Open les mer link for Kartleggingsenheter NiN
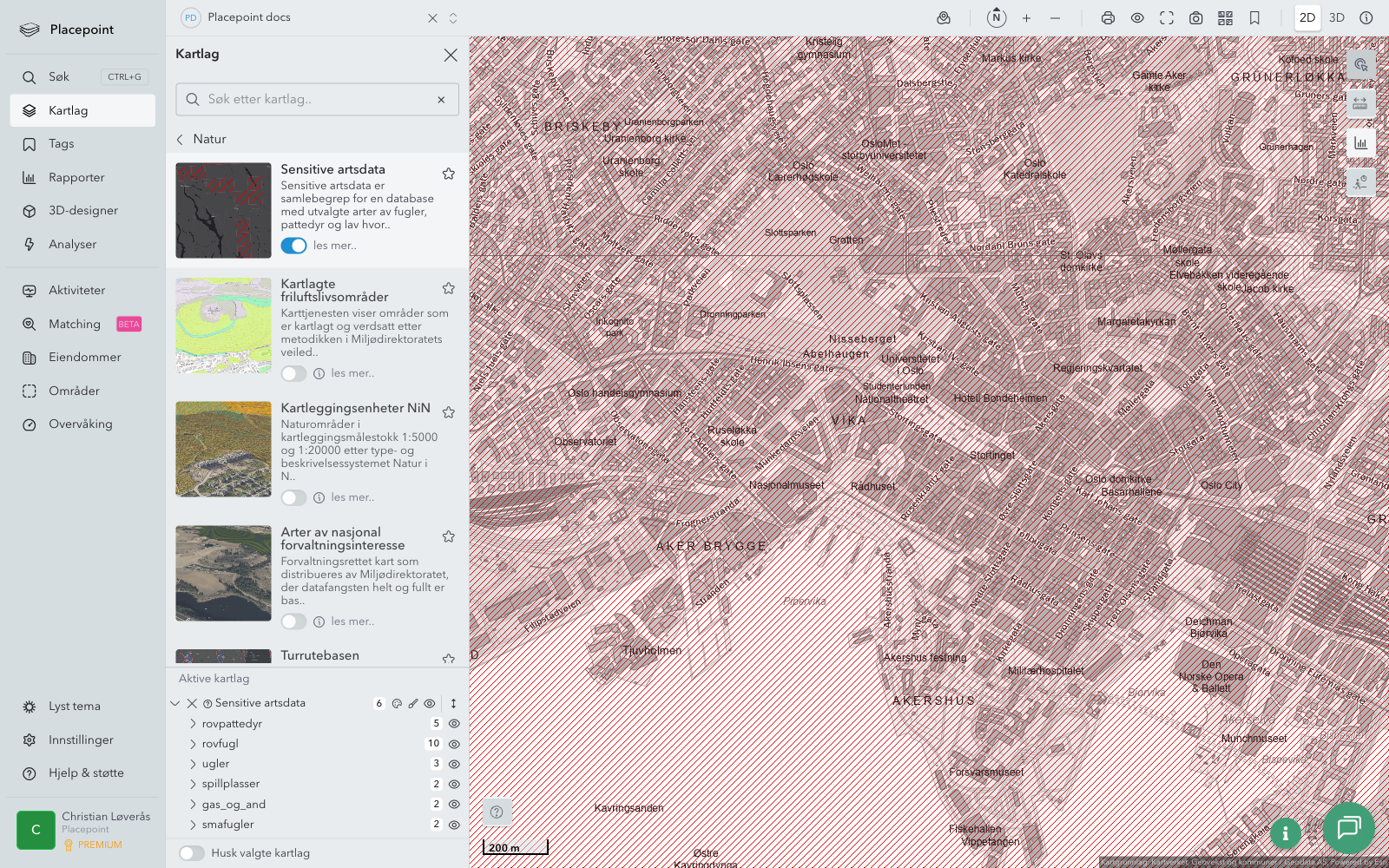 point(352,497)
